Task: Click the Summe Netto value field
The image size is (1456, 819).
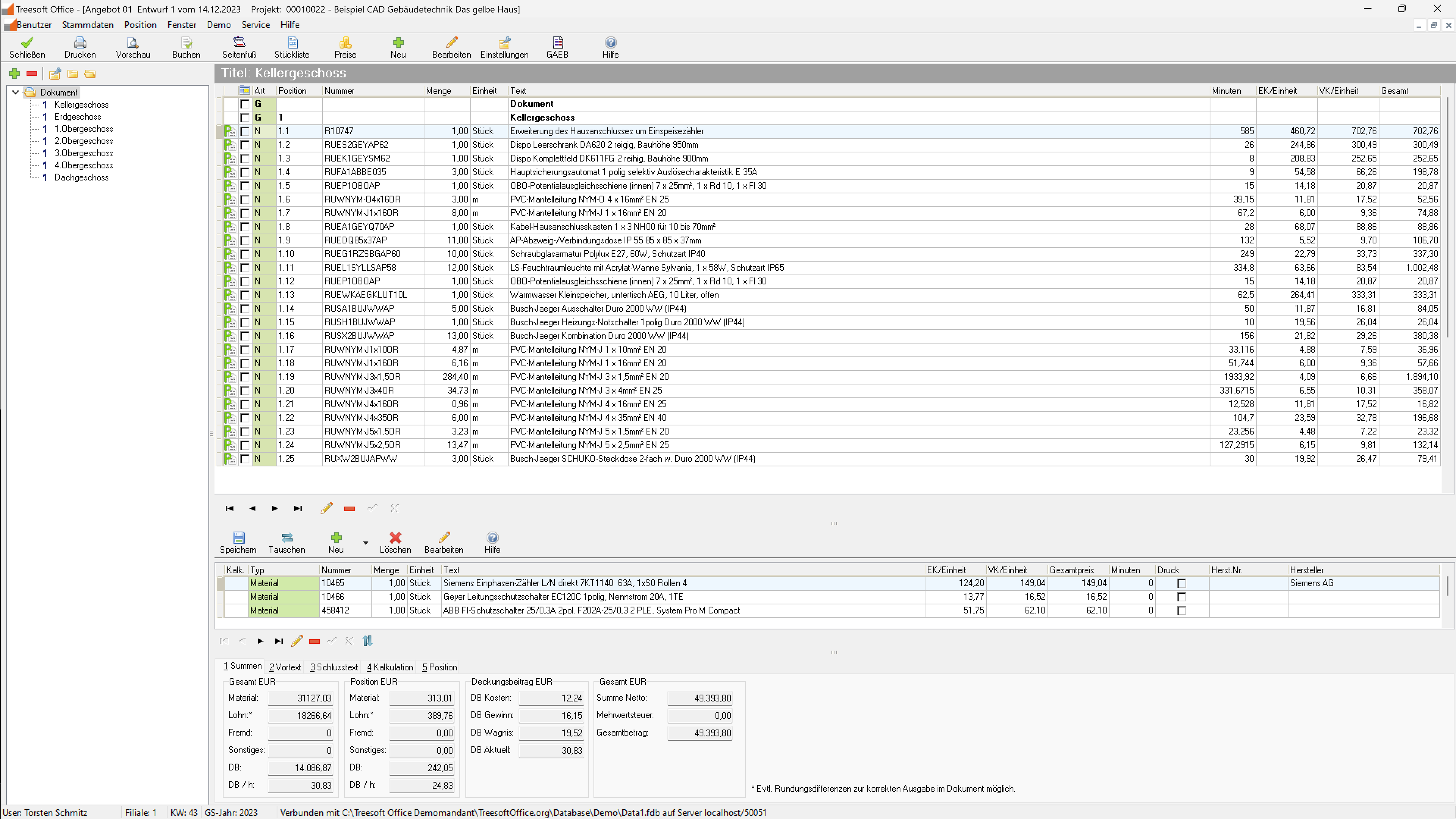Action: (700, 698)
